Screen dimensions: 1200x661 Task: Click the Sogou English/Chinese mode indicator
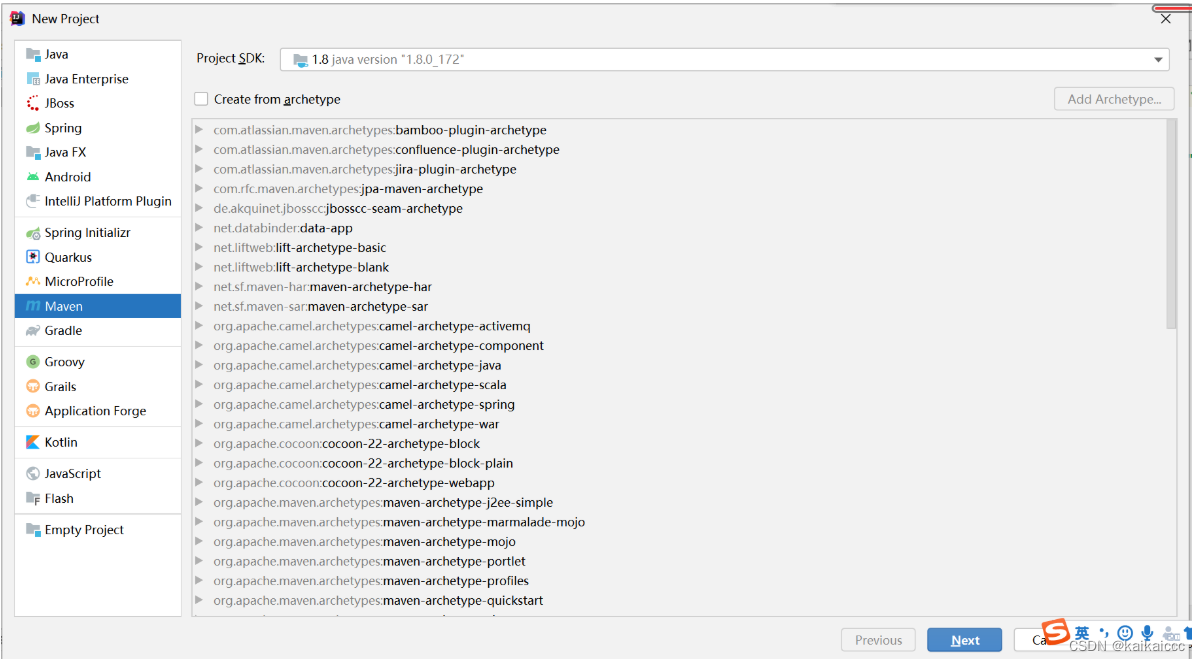tap(1082, 633)
